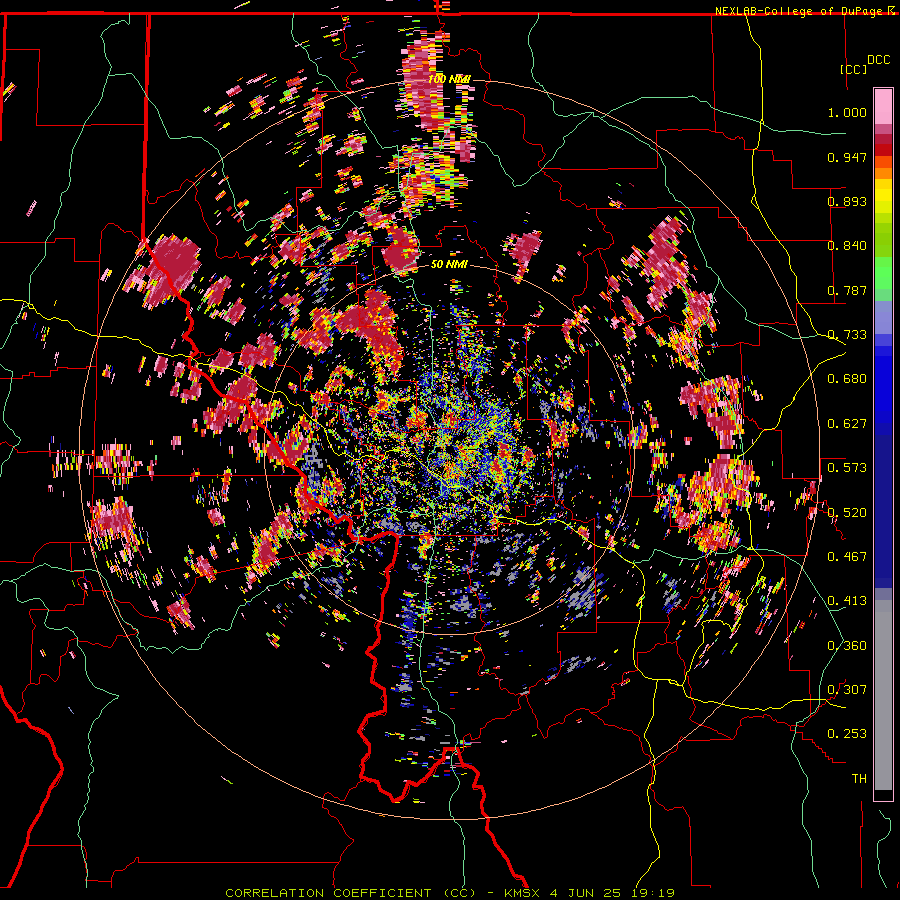
Task: Click the 0.360 legend value
Action: 847,646
